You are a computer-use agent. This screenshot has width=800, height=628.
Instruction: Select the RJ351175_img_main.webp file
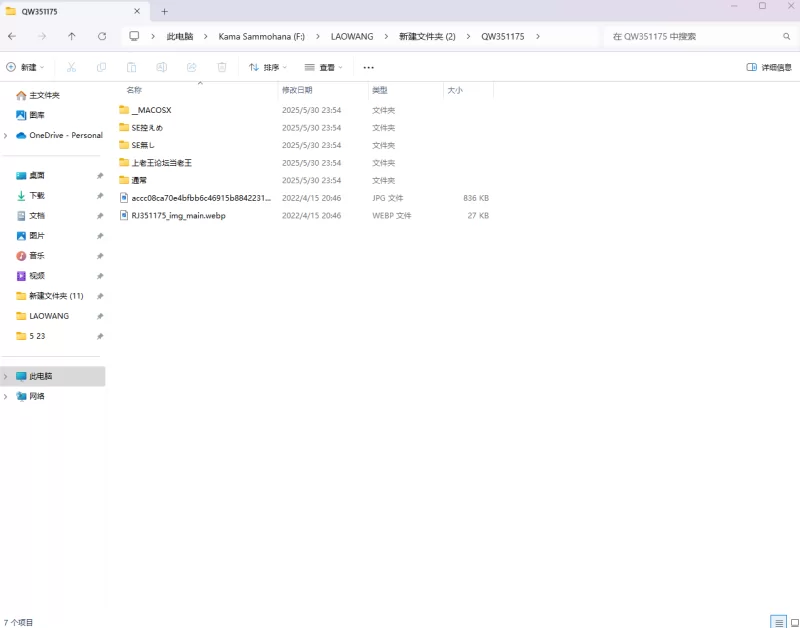point(178,216)
